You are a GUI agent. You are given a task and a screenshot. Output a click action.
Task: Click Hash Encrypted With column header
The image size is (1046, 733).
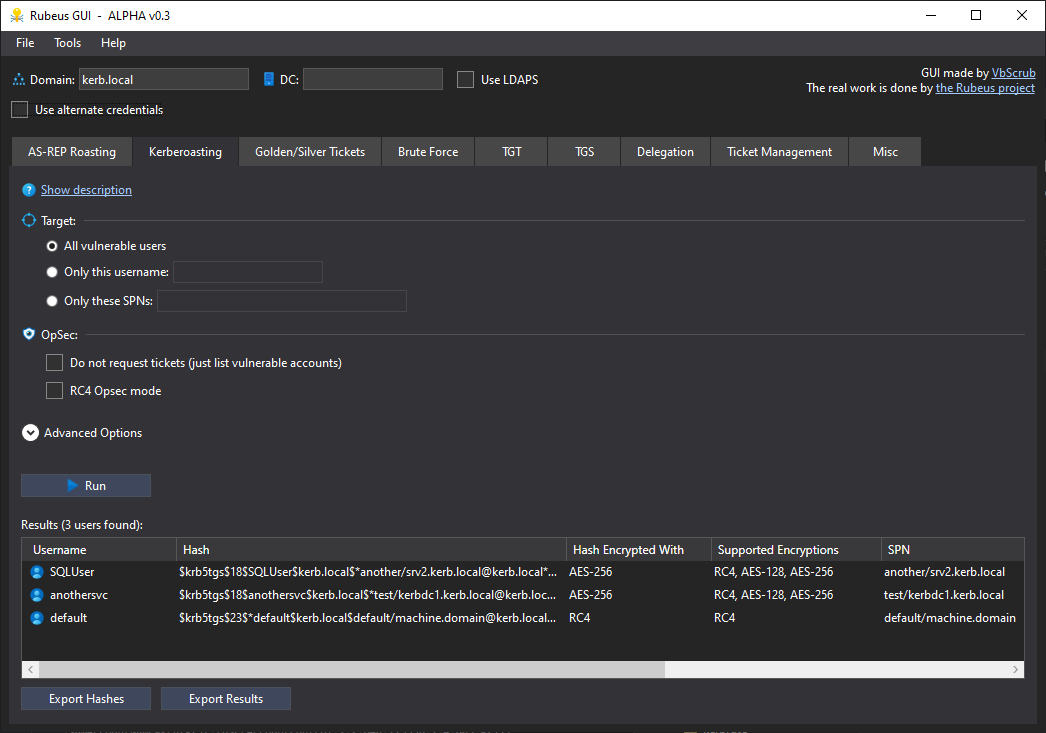[639, 550]
